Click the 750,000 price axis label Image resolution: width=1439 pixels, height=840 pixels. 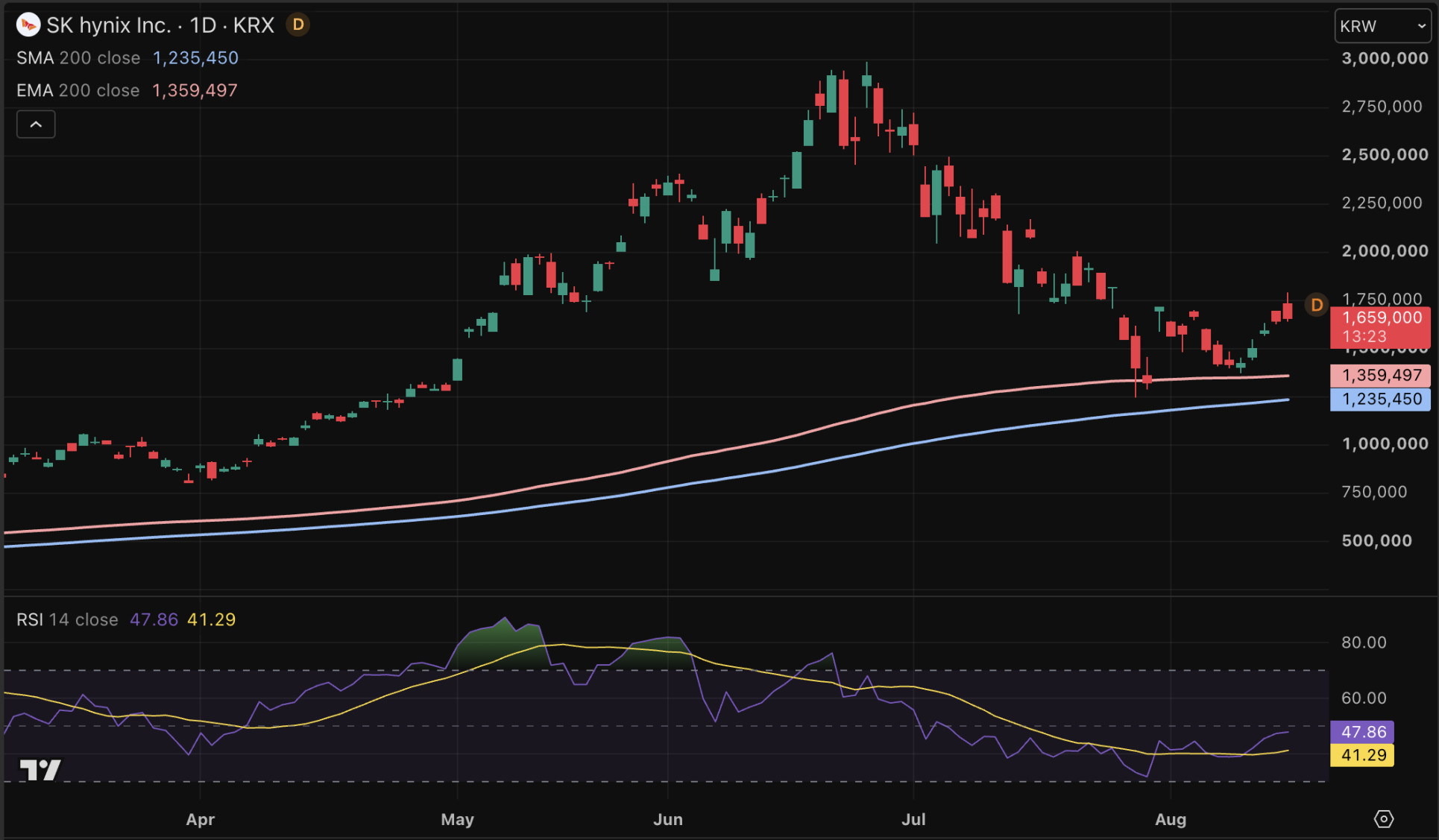[1374, 492]
